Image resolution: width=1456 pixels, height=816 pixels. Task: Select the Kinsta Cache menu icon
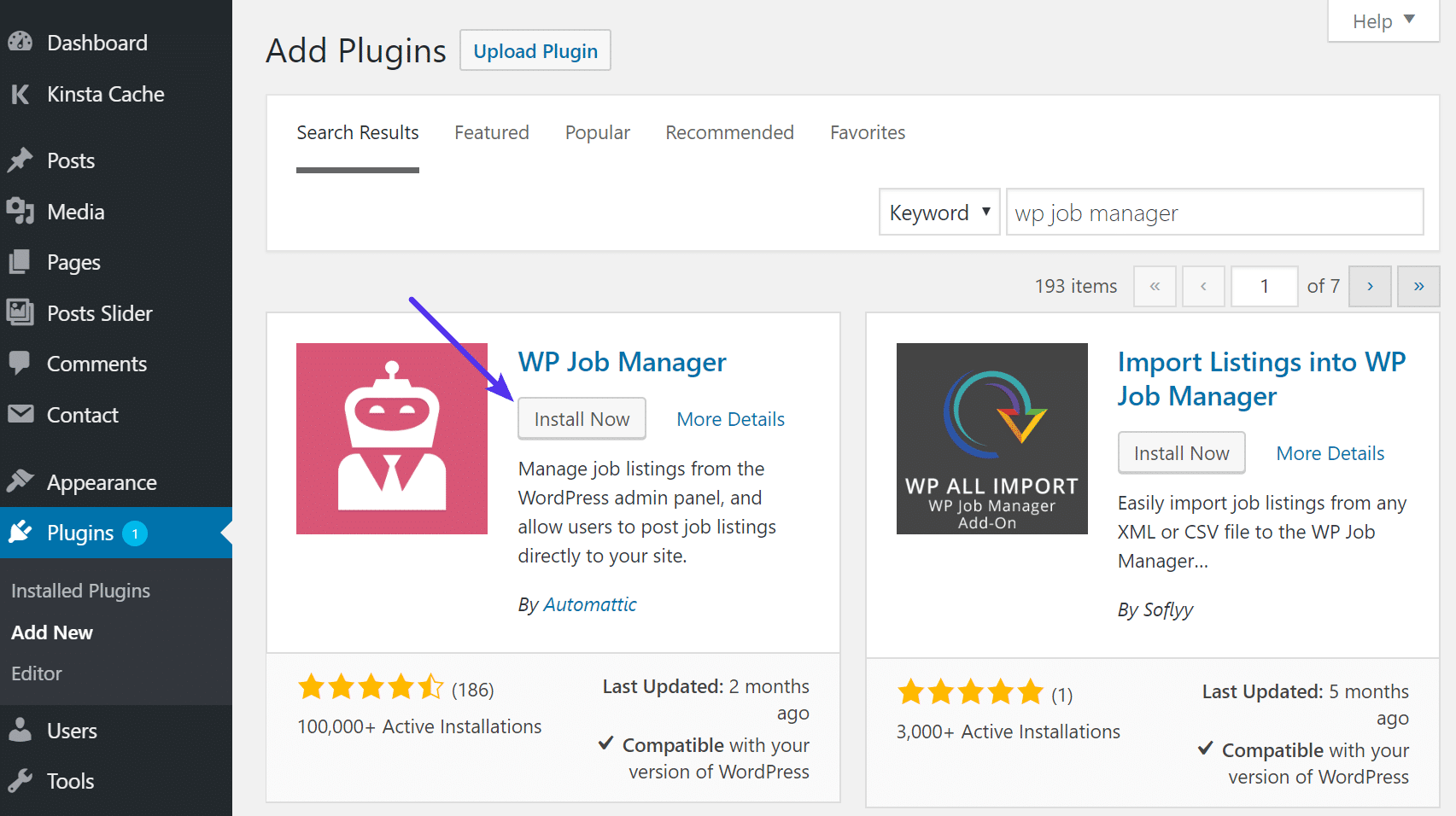point(20,94)
